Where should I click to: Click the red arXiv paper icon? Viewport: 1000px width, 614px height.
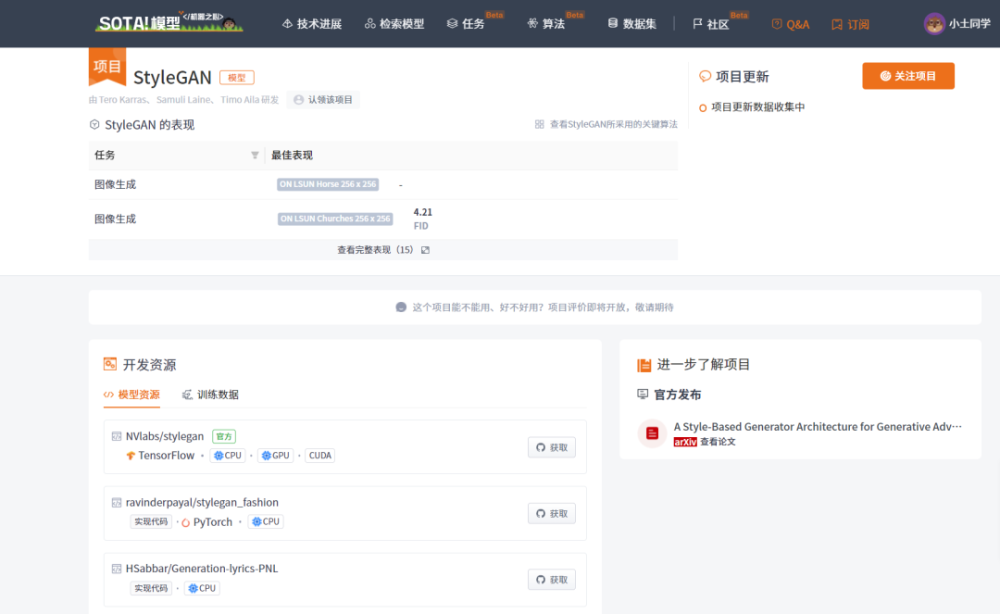coord(652,434)
